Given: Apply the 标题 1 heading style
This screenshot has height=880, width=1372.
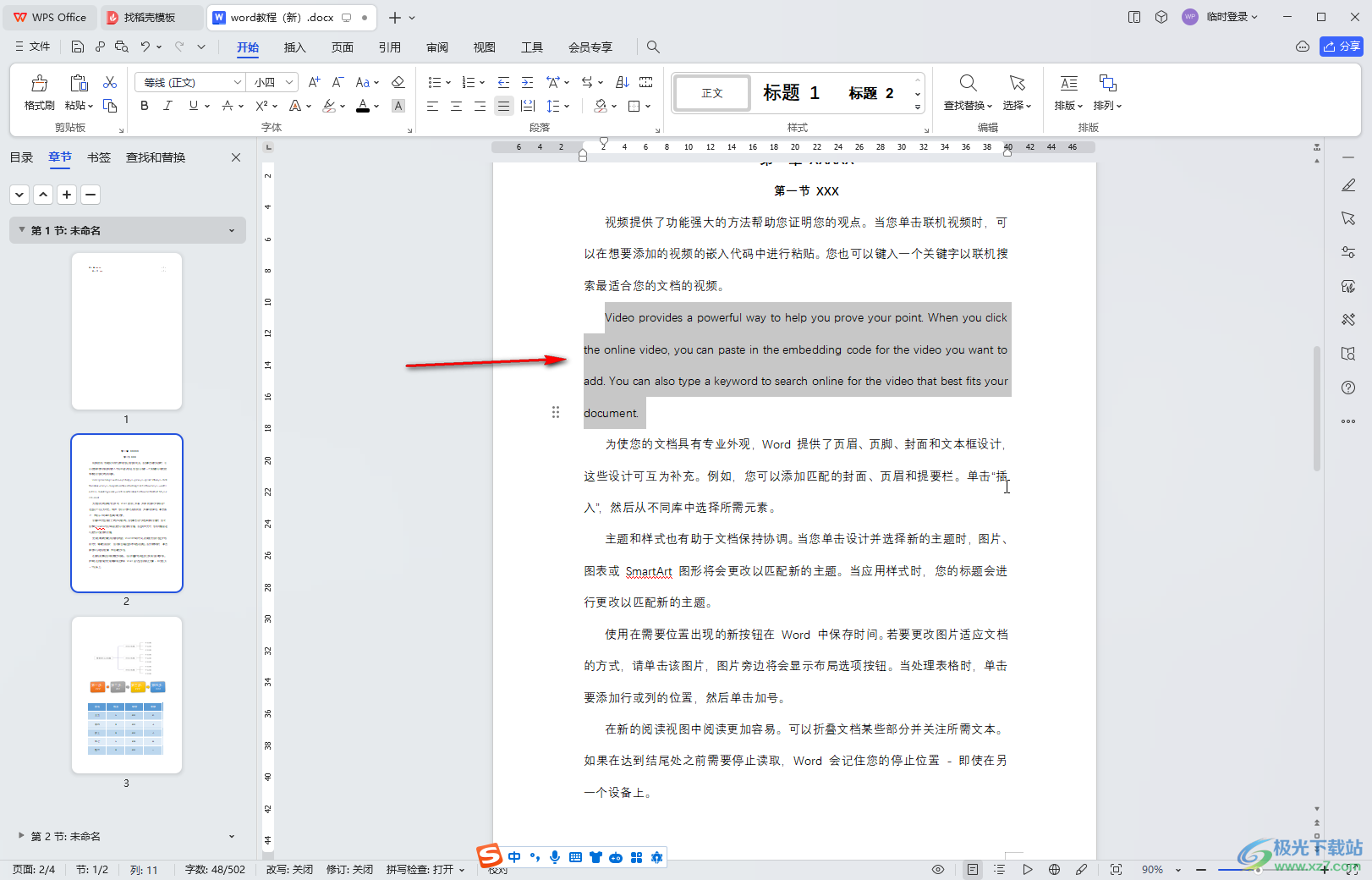Looking at the screenshot, I should (x=791, y=93).
